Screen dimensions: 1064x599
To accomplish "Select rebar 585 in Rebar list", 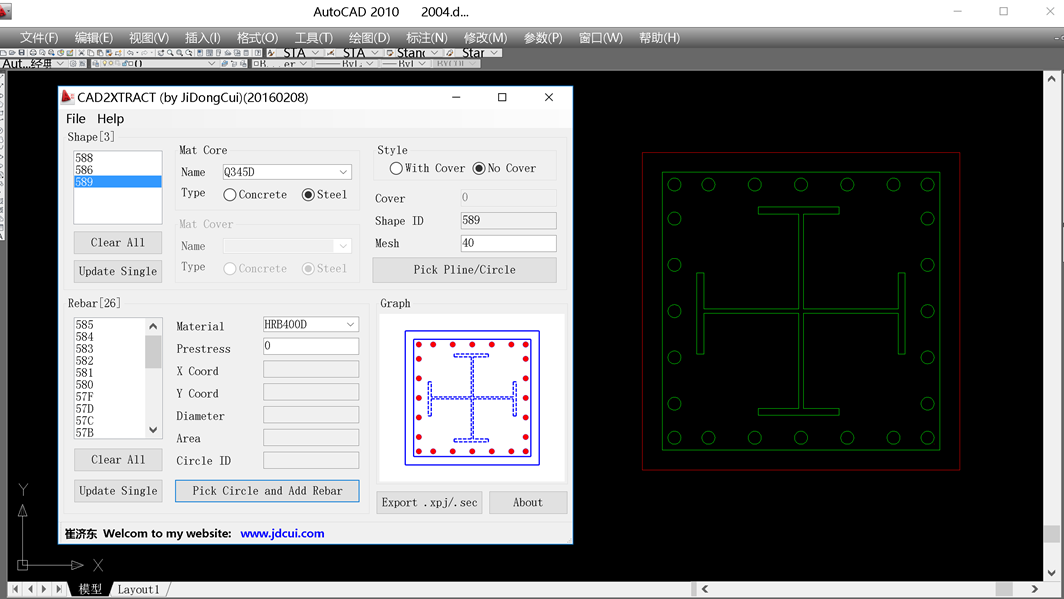I will 109,325.
